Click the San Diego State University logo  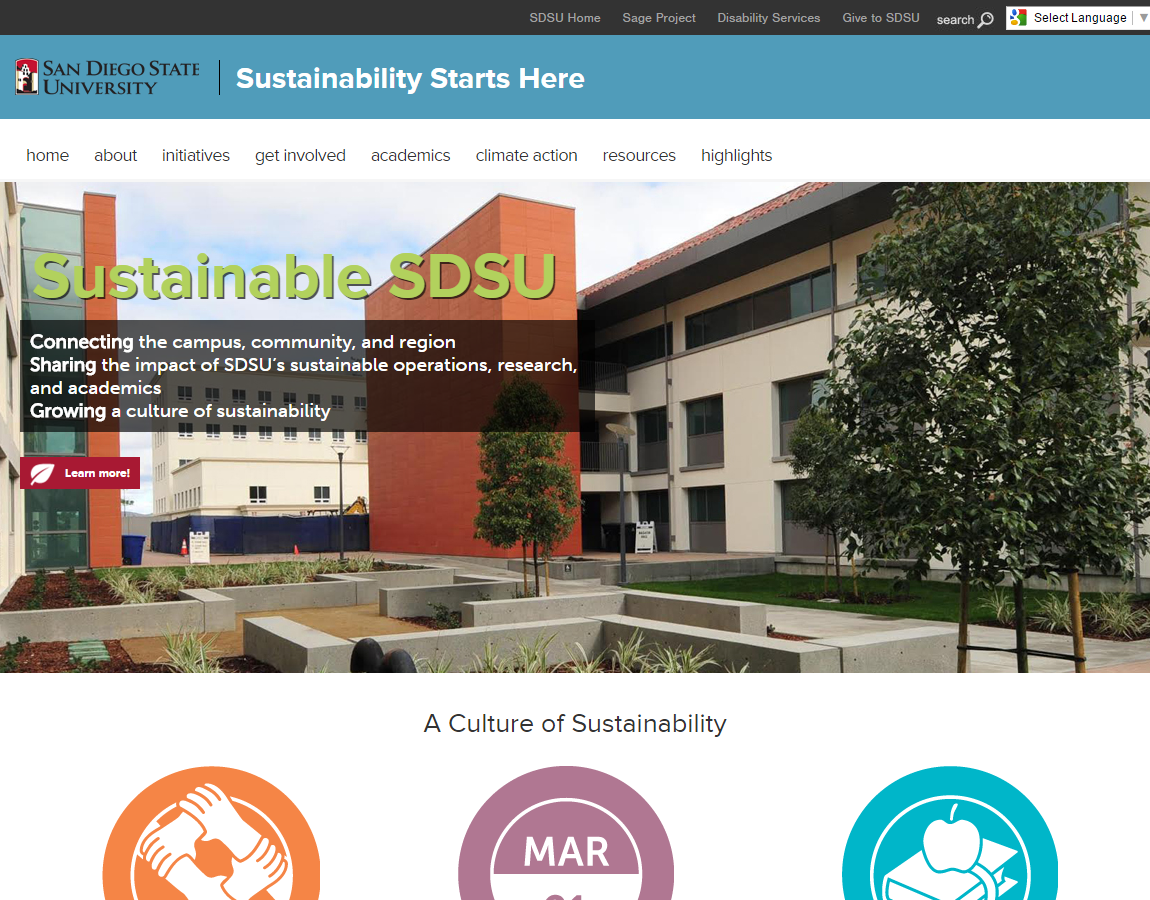click(107, 77)
